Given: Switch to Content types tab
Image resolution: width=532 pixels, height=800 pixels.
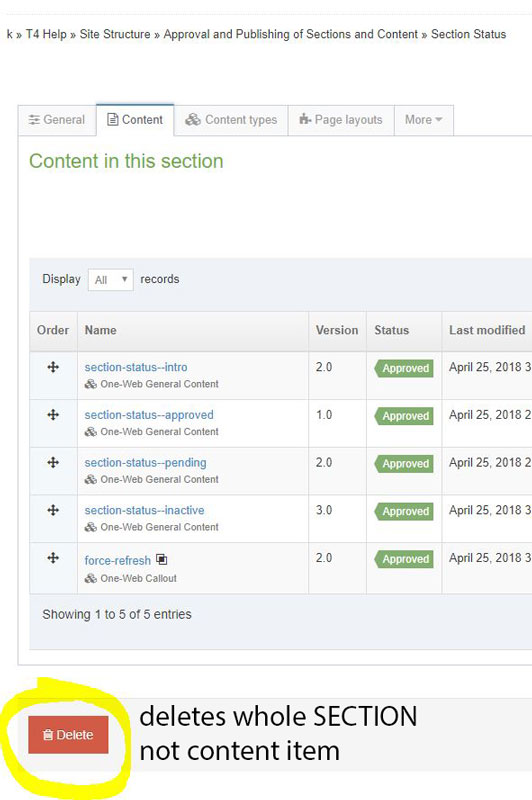Looking at the screenshot, I should click(231, 120).
